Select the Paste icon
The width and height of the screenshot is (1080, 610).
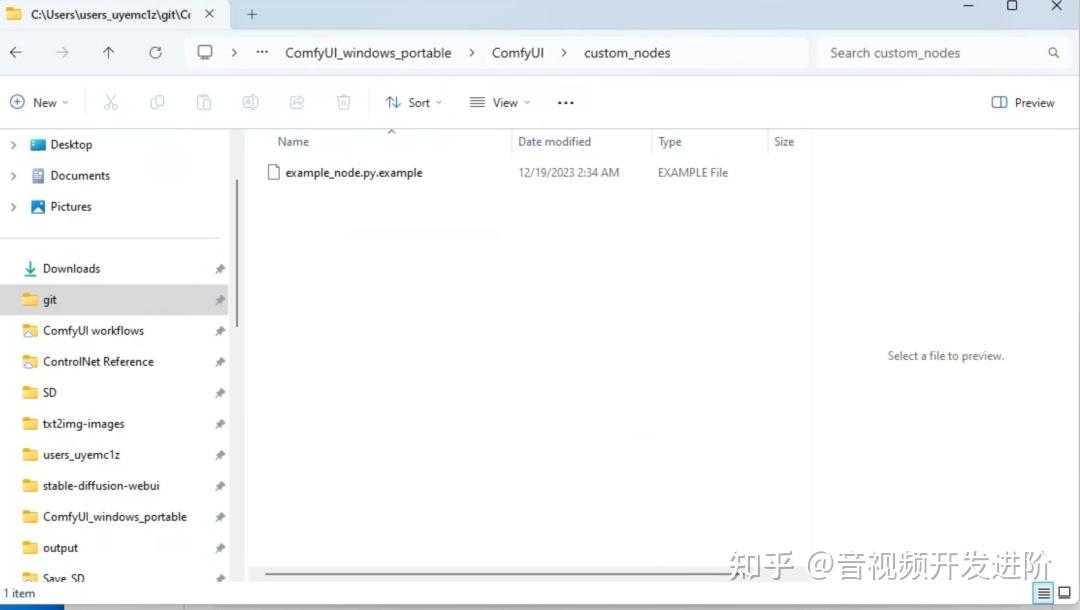(x=204, y=101)
